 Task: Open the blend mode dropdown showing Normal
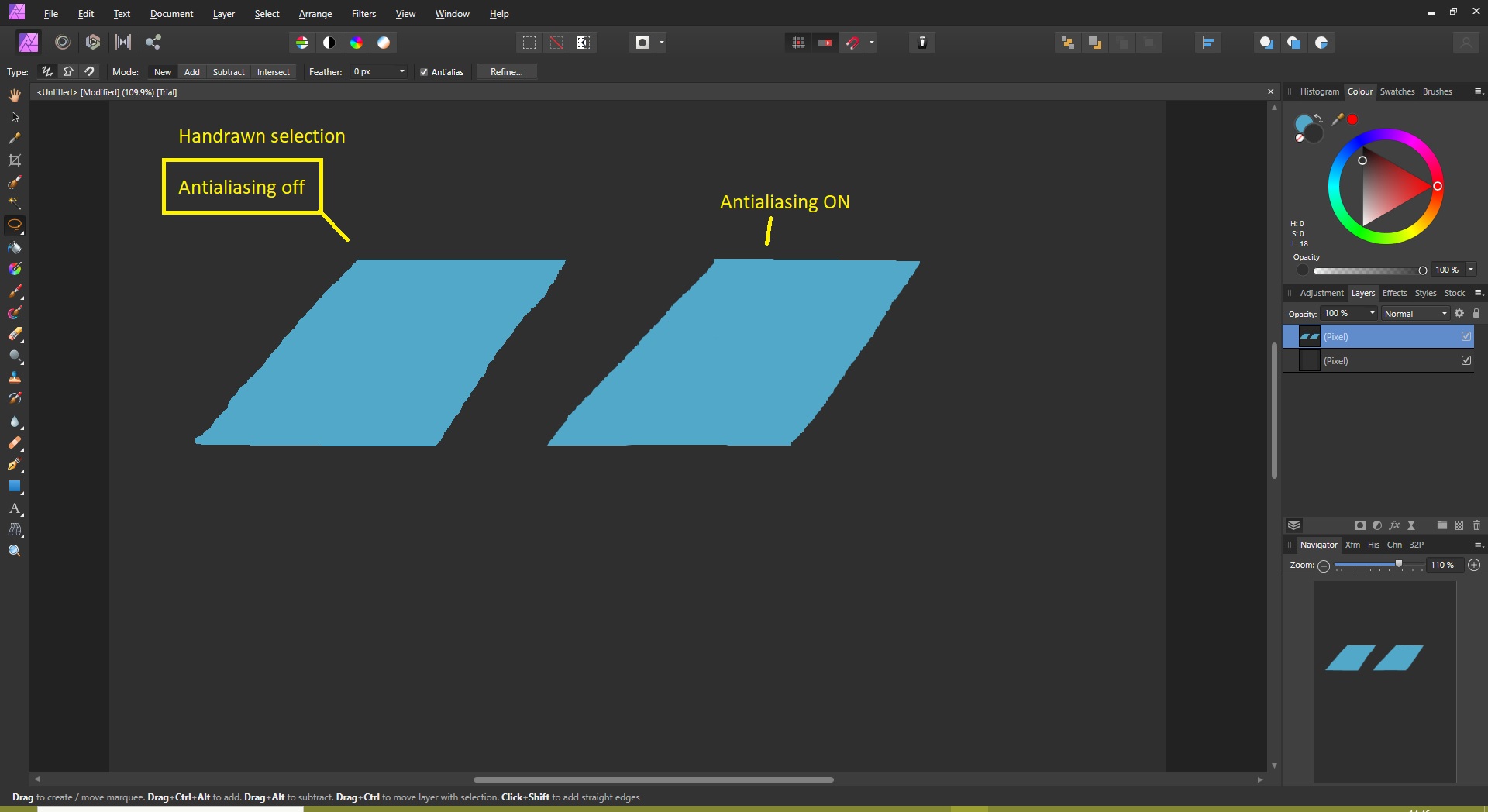point(1414,313)
